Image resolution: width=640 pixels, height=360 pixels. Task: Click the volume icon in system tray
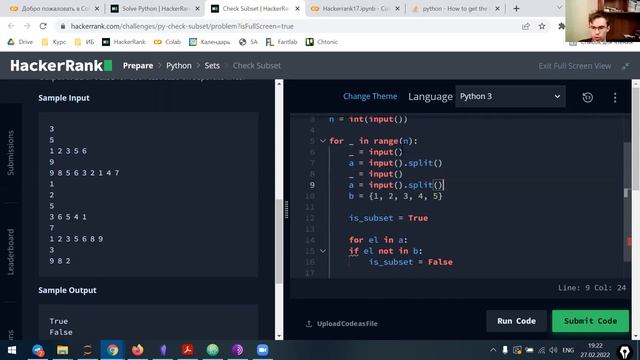[553, 350]
